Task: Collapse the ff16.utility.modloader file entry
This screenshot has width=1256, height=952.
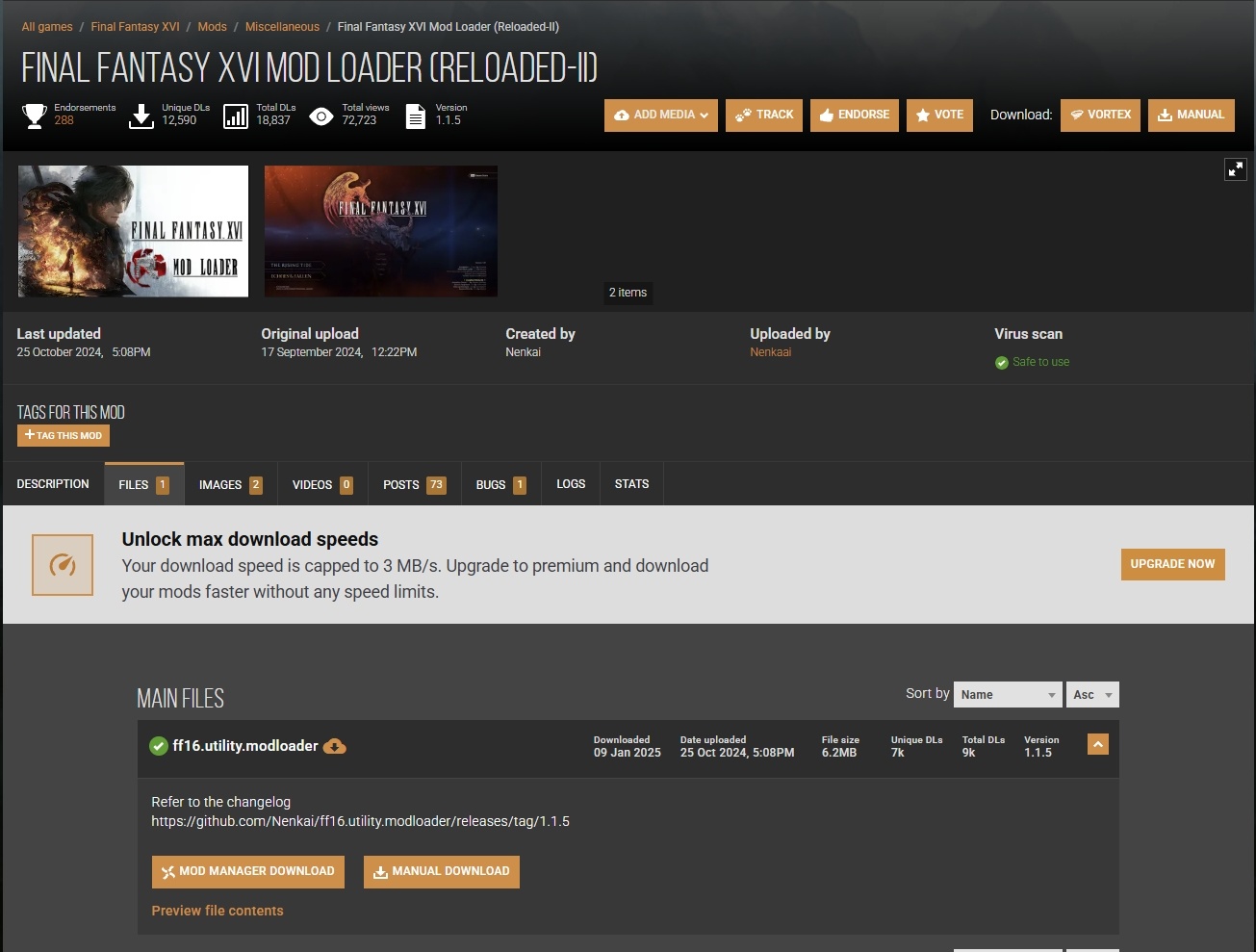Action: tap(1098, 744)
